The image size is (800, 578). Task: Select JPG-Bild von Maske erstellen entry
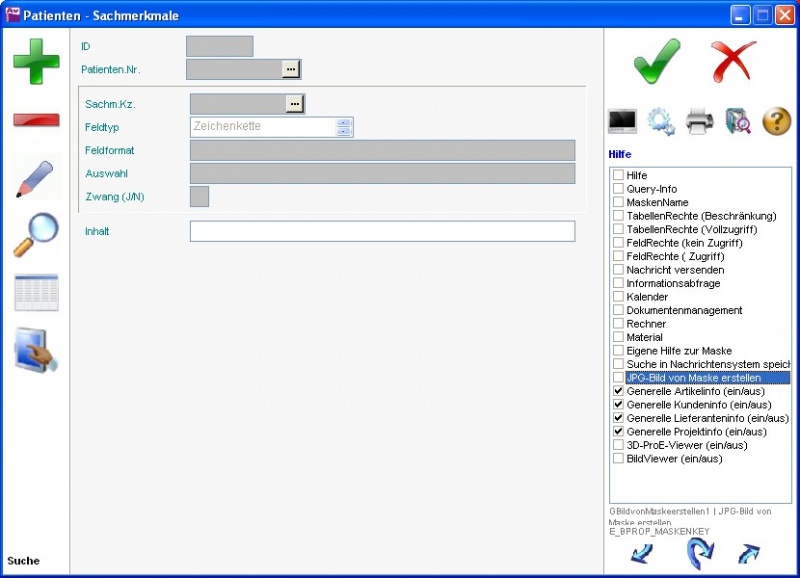point(693,378)
